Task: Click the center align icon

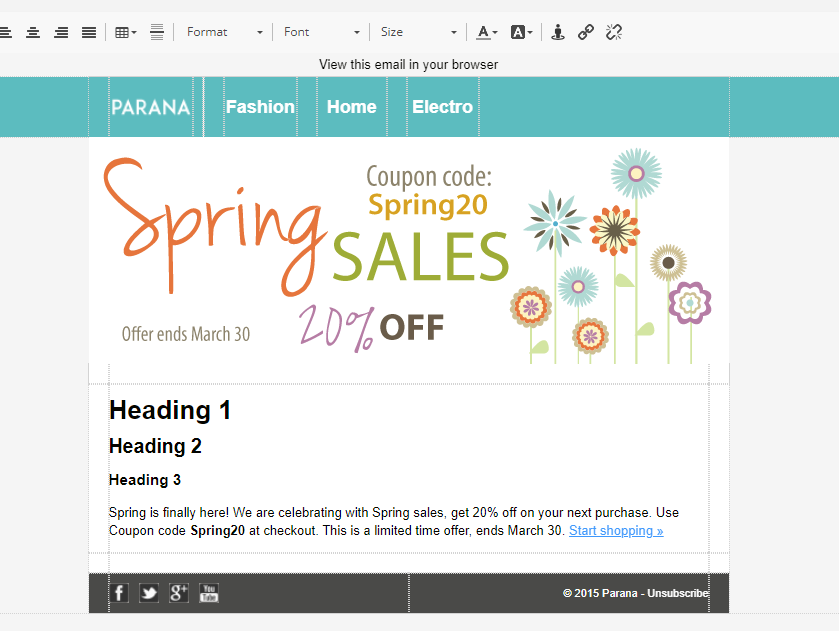Action: click(x=33, y=32)
